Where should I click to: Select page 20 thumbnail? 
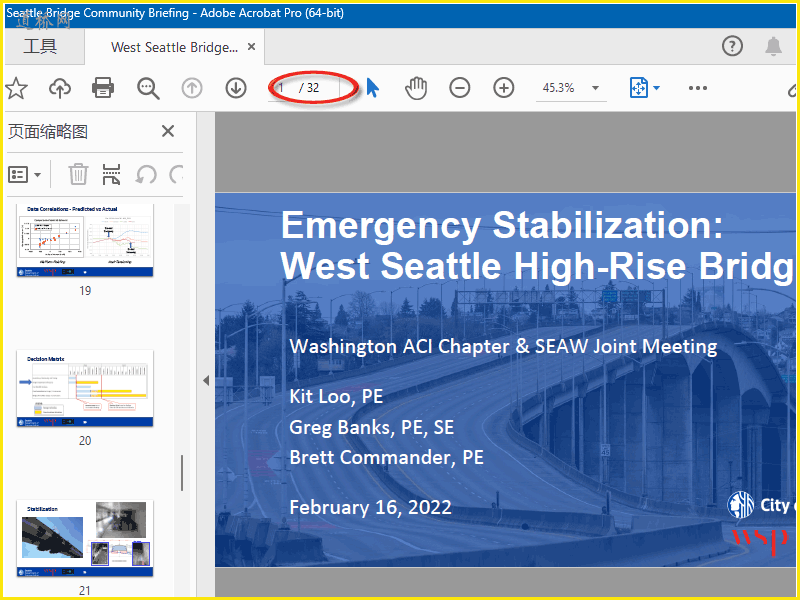(x=85, y=389)
